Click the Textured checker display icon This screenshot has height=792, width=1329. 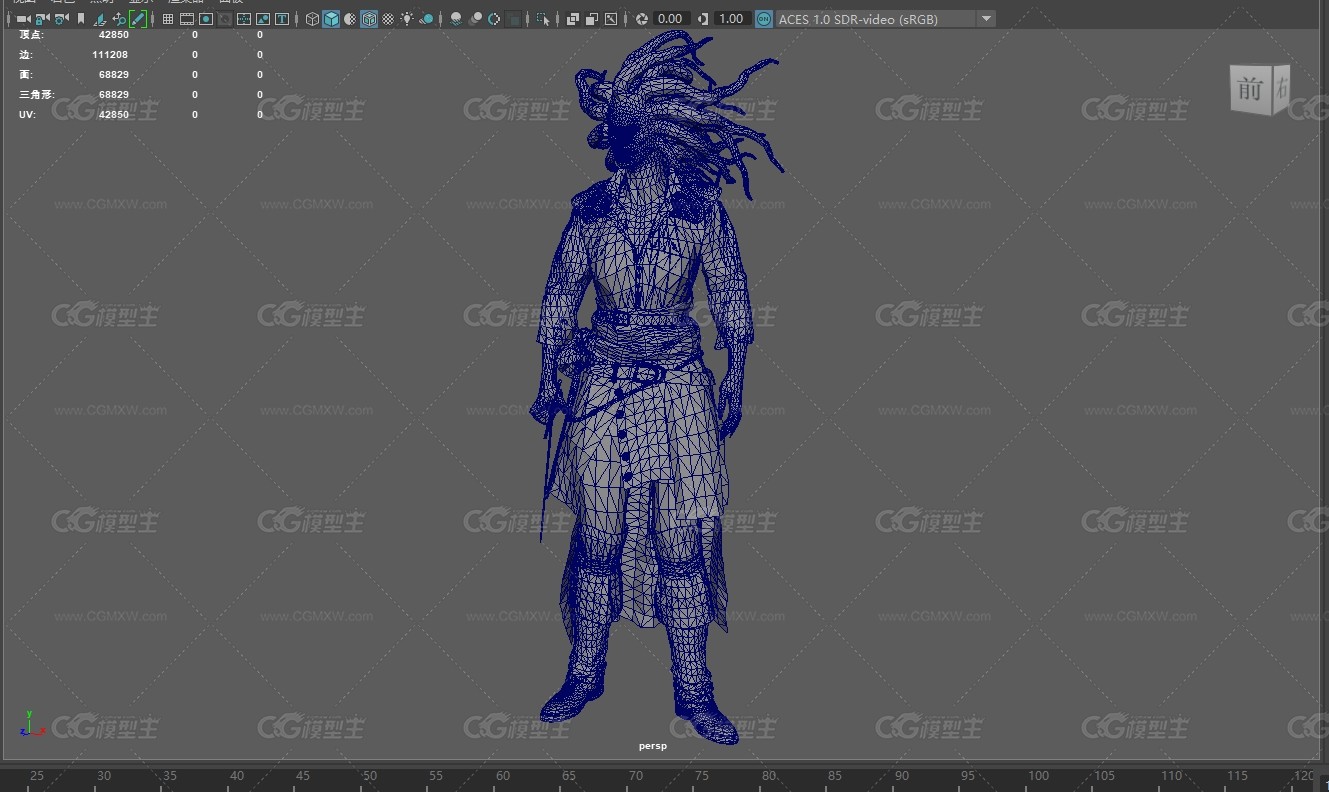click(x=388, y=19)
